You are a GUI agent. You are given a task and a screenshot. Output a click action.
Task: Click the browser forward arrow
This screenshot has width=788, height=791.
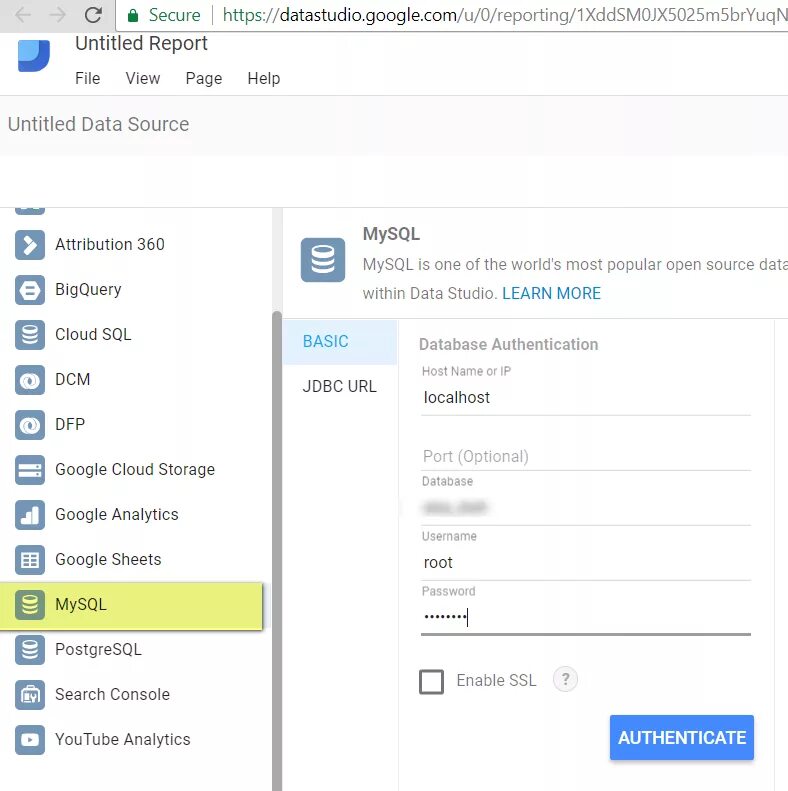click(x=58, y=15)
